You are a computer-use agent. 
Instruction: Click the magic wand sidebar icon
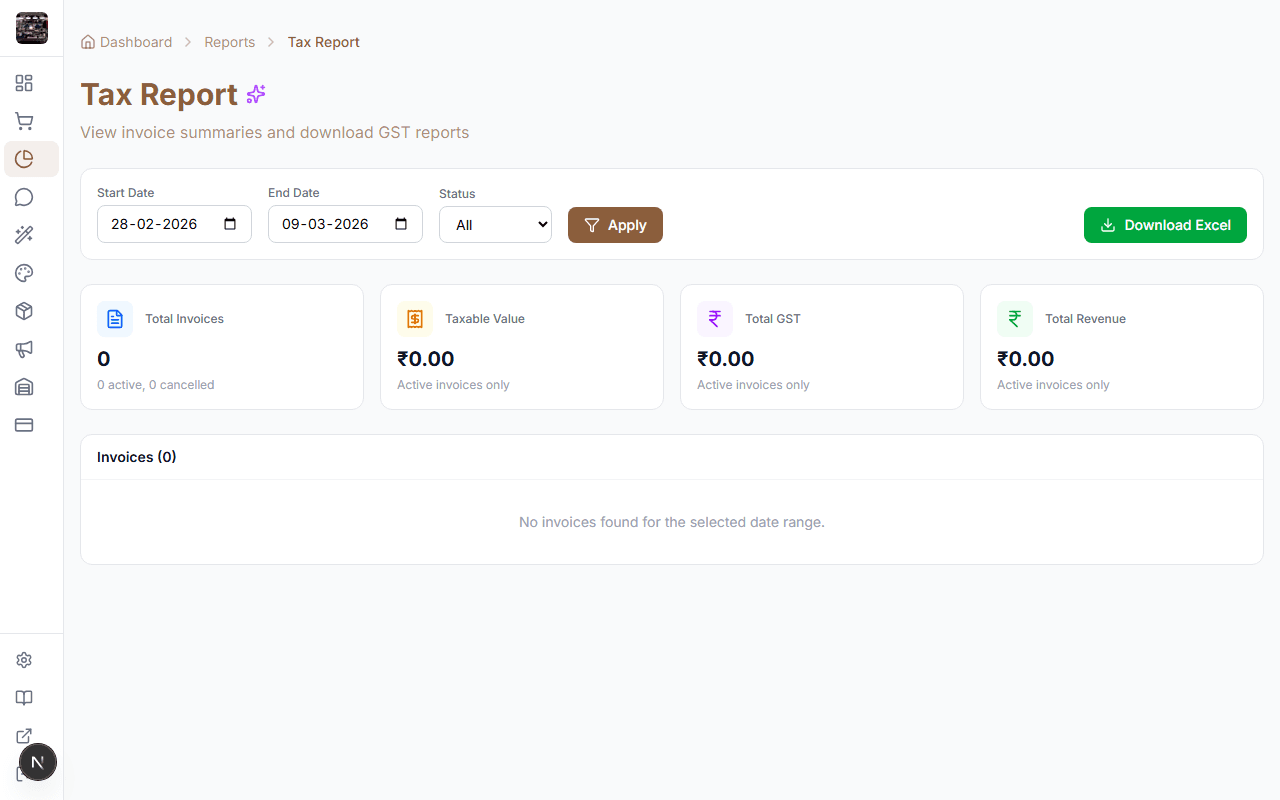coord(24,235)
